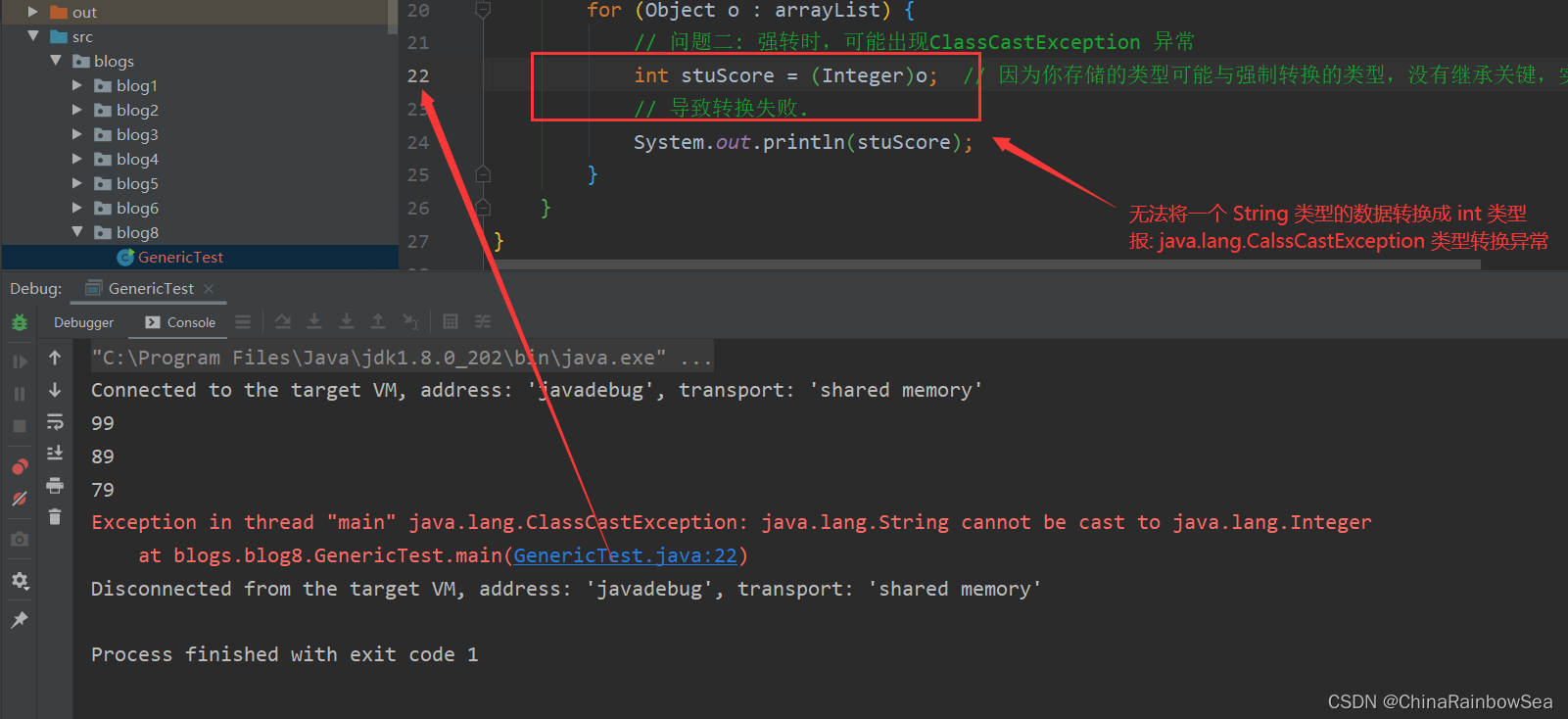Collapse the src folder

32,36
